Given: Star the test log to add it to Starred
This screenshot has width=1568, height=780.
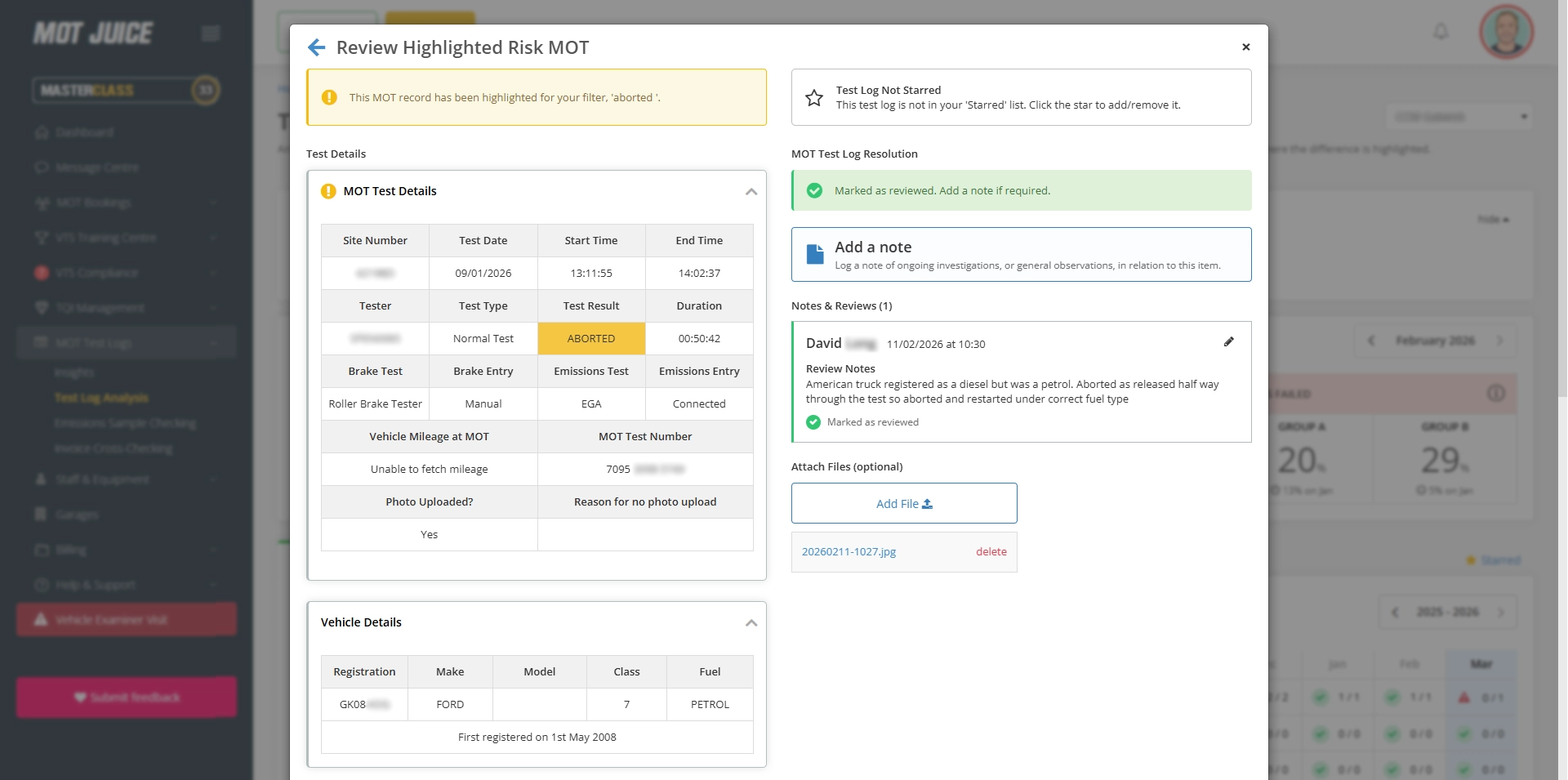Looking at the screenshot, I should 813,97.
